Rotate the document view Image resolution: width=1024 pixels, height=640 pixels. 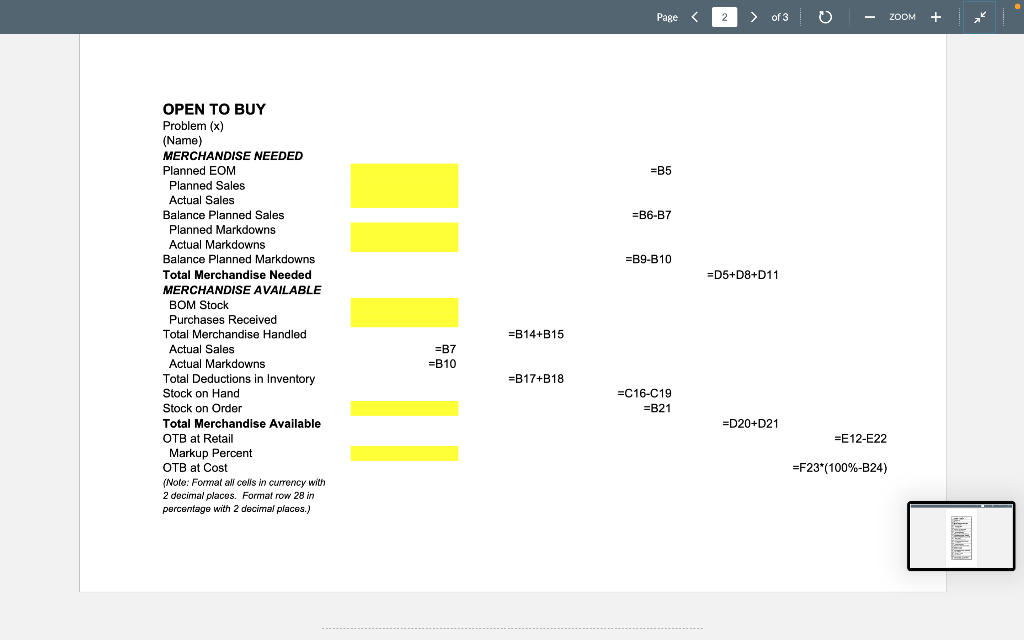pyautogui.click(x=825, y=17)
